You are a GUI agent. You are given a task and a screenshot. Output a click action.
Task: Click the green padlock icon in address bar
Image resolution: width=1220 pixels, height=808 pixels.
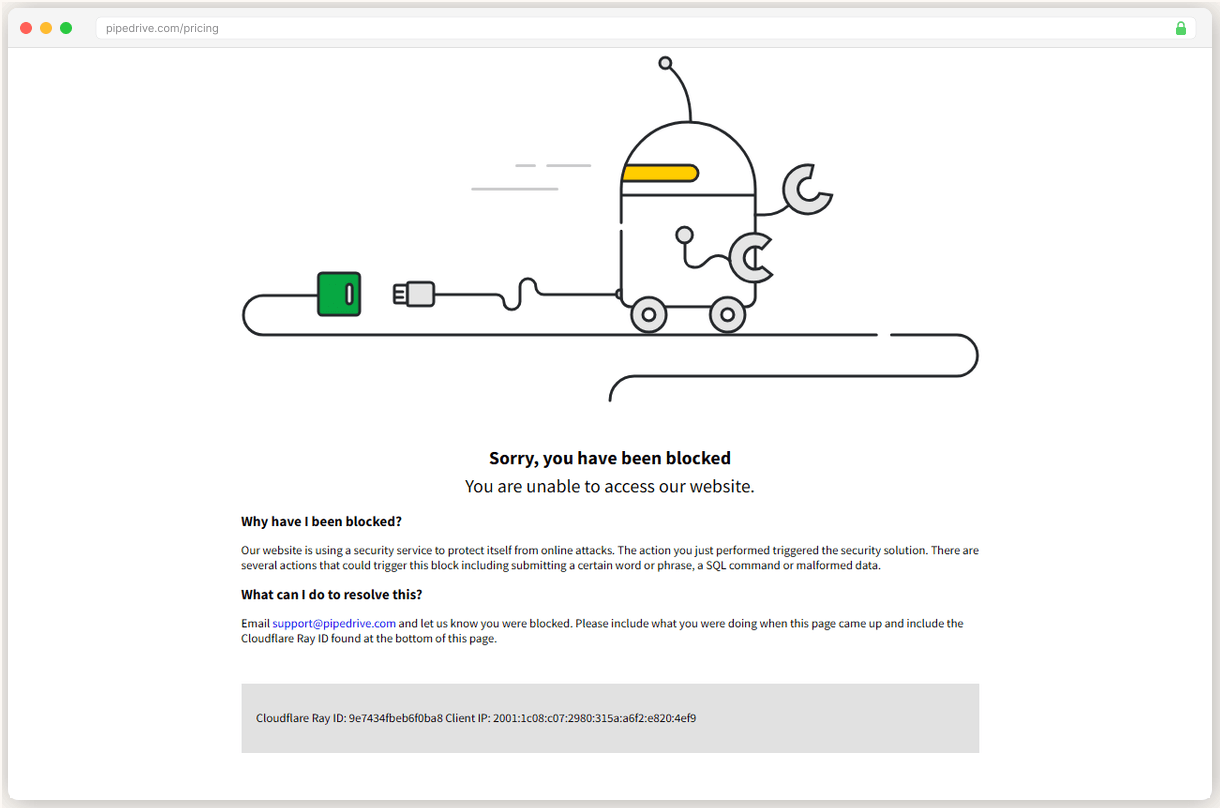[x=1181, y=28]
